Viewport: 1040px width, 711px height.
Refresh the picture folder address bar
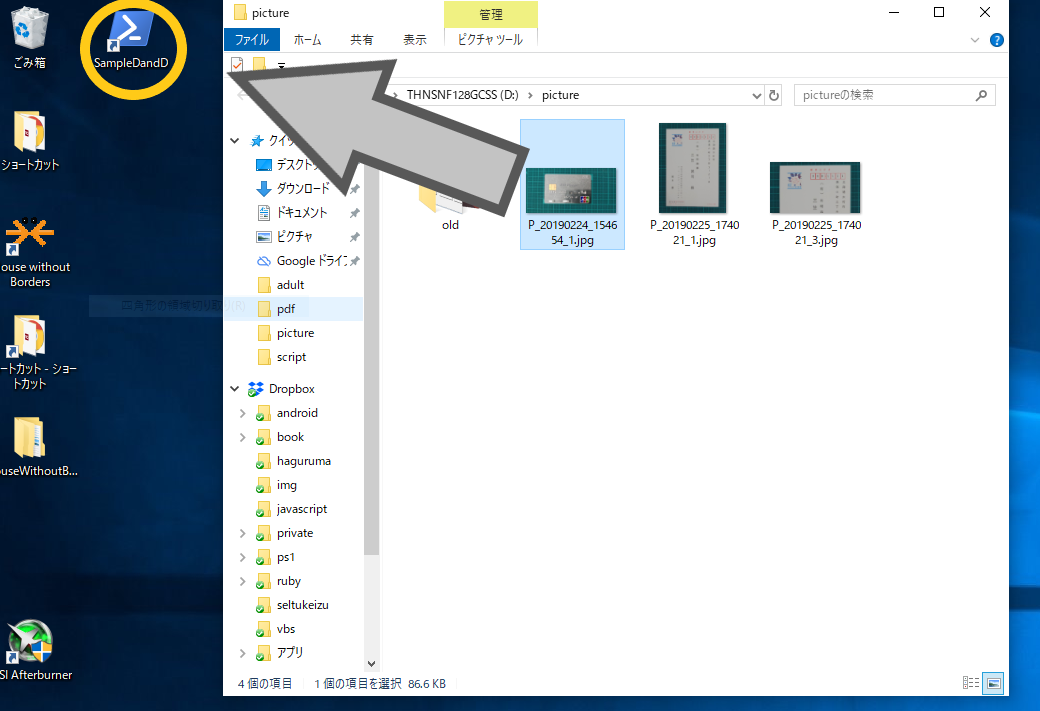(774, 96)
